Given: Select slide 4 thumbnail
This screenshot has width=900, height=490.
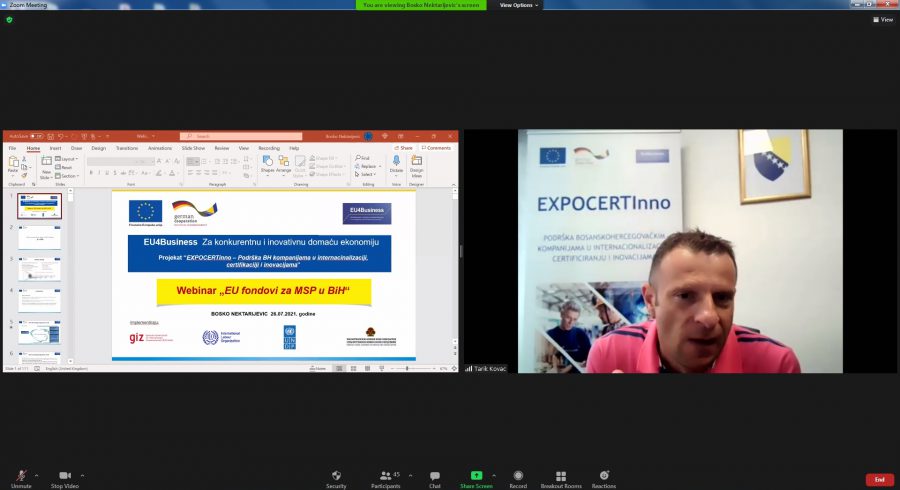Looking at the screenshot, I should [x=39, y=300].
